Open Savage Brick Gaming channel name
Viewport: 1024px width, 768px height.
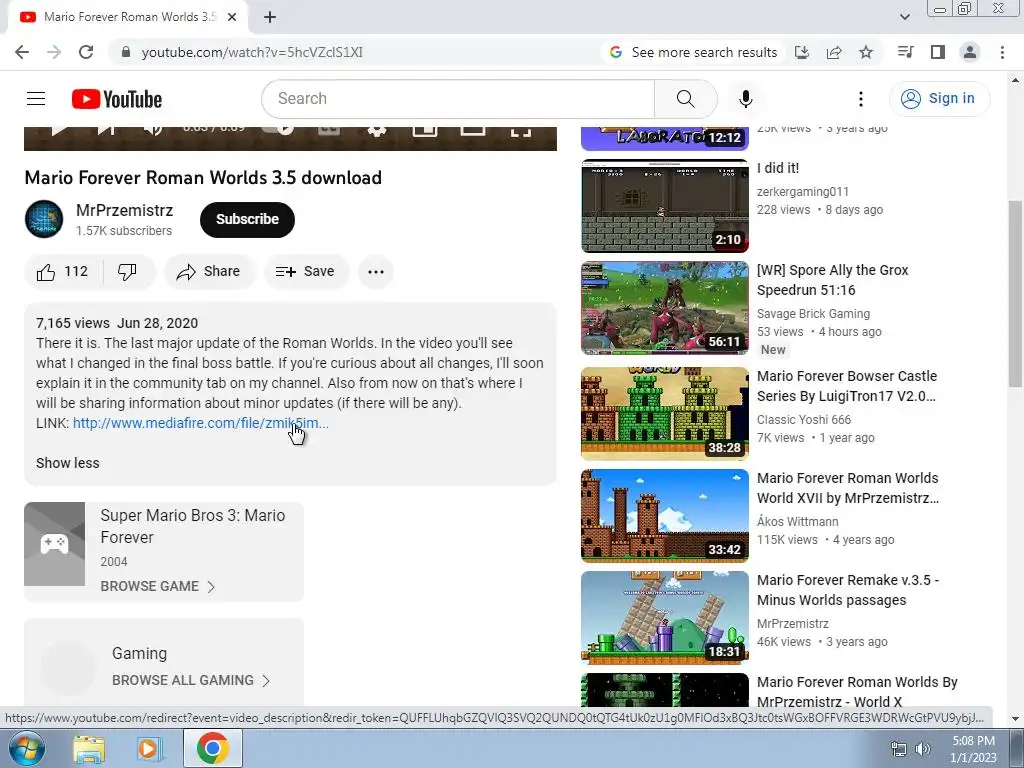tap(813, 314)
